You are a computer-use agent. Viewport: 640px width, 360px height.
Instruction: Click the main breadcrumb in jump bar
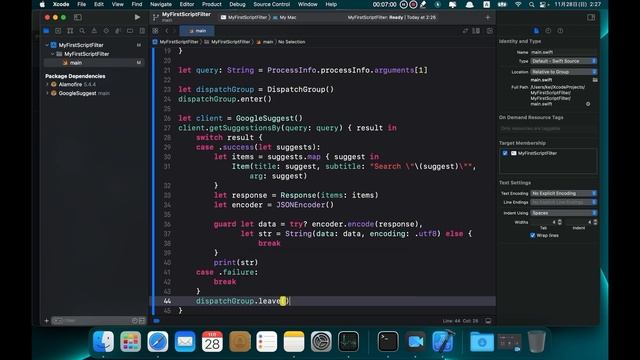click(x=264, y=42)
